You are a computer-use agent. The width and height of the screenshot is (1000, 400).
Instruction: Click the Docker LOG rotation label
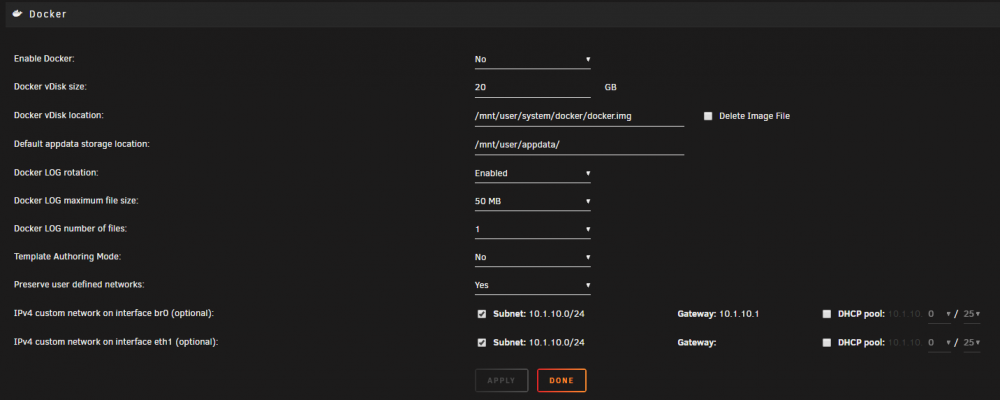point(56,172)
